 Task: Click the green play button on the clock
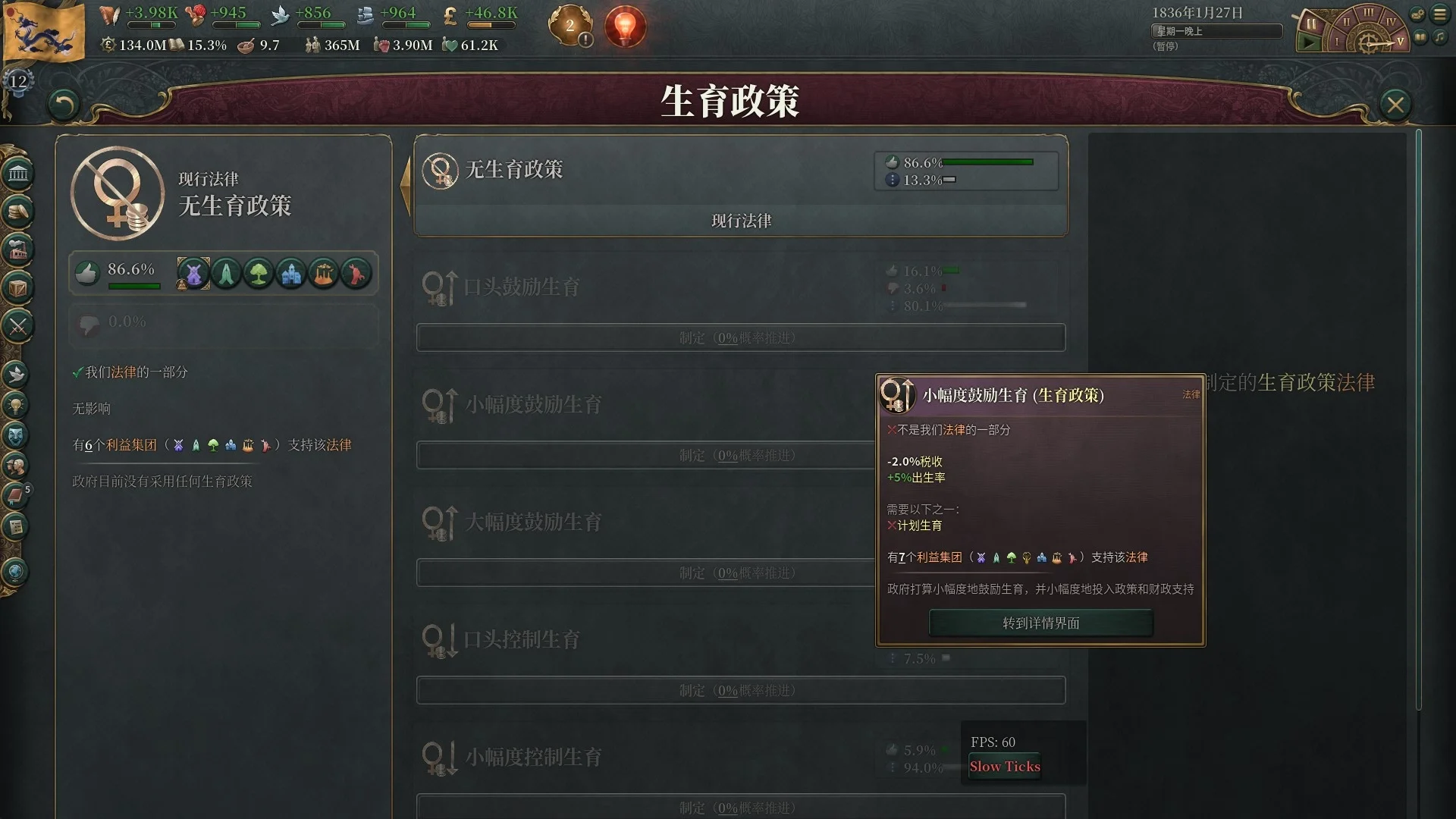(1308, 43)
